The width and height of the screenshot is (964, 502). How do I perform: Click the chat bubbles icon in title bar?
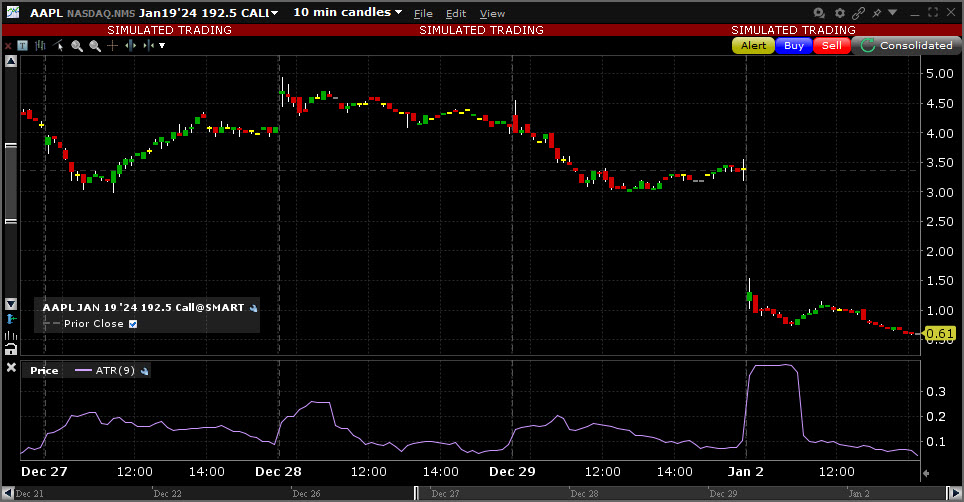click(x=819, y=13)
